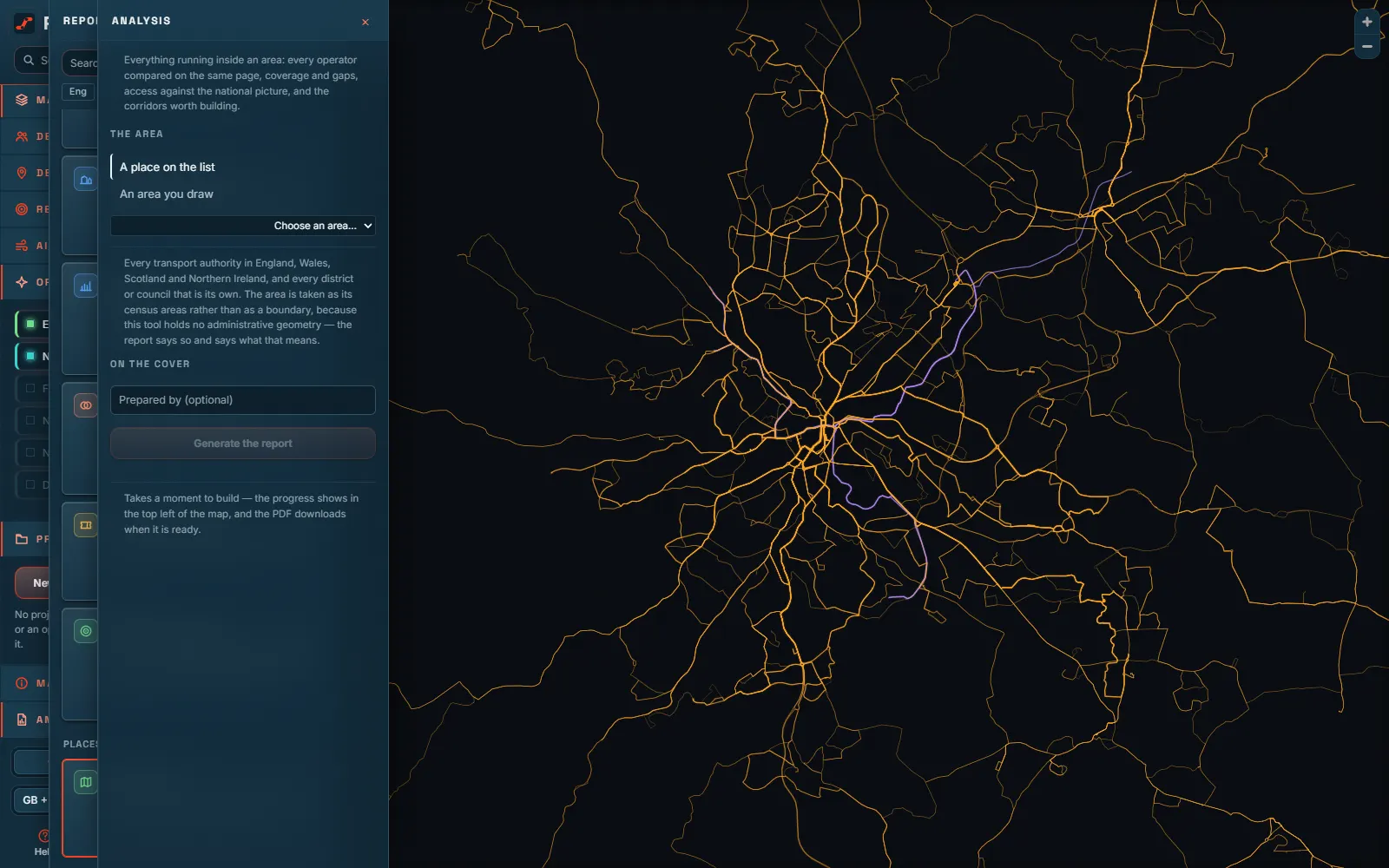Viewport: 1389px width, 868px height.
Task: Click the 'Generate the report' button
Action: (x=242, y=444)
